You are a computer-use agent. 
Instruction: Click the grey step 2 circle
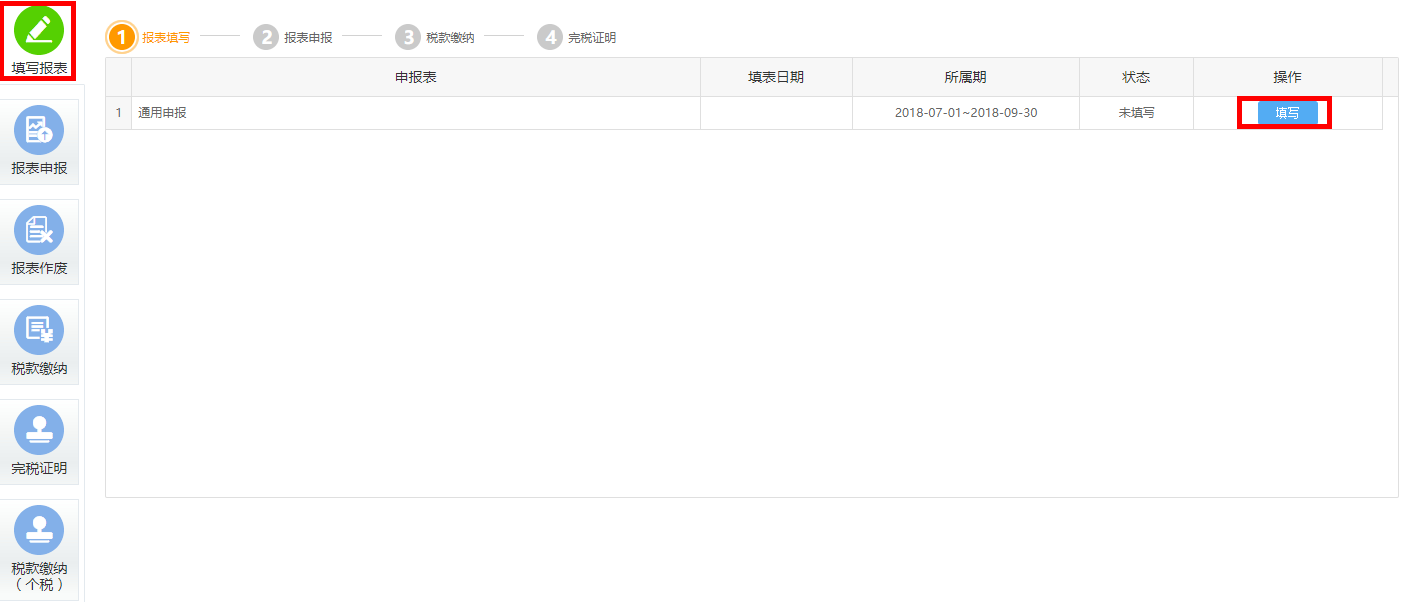[x=265, y=37]
